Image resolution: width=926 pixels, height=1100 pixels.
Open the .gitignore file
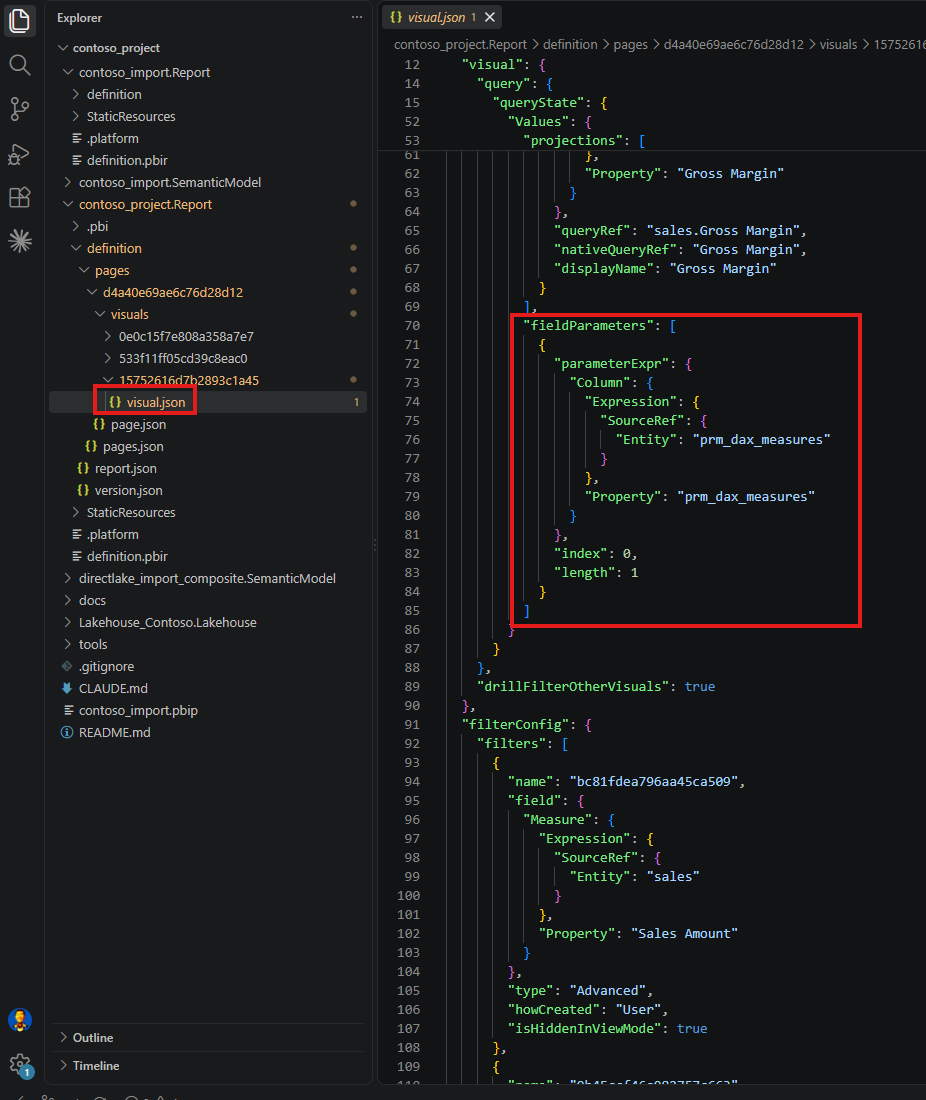[x=106, y=666]
